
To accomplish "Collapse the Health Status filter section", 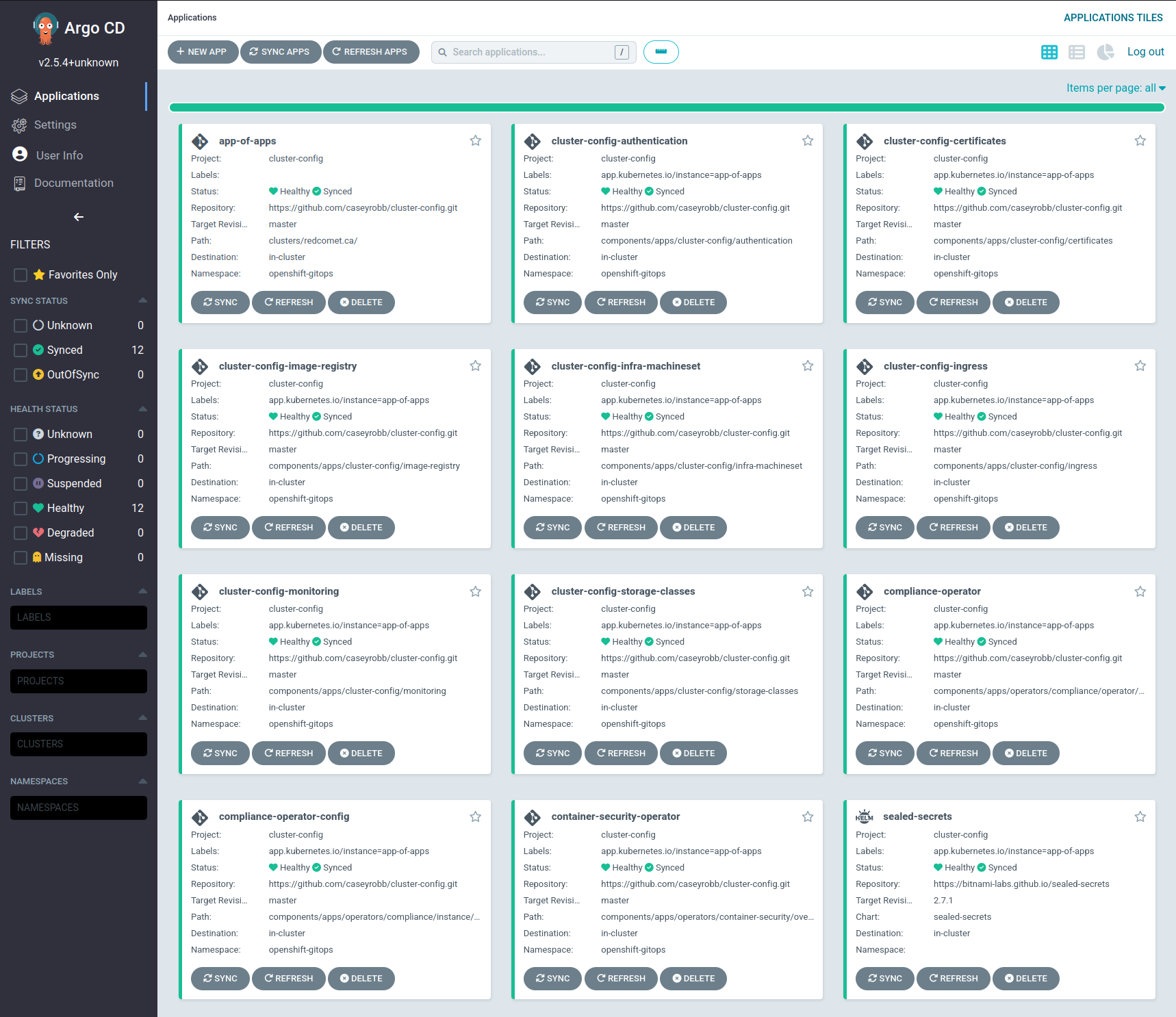I will click(142, 409).
